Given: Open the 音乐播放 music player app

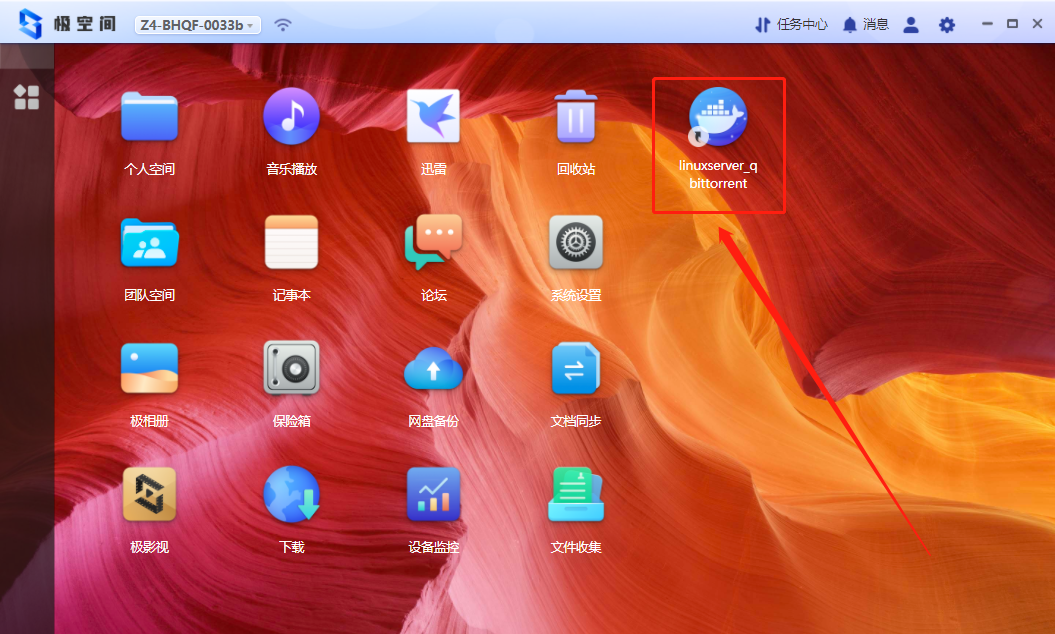Looking at the screenshot, I should pos(291,117).
